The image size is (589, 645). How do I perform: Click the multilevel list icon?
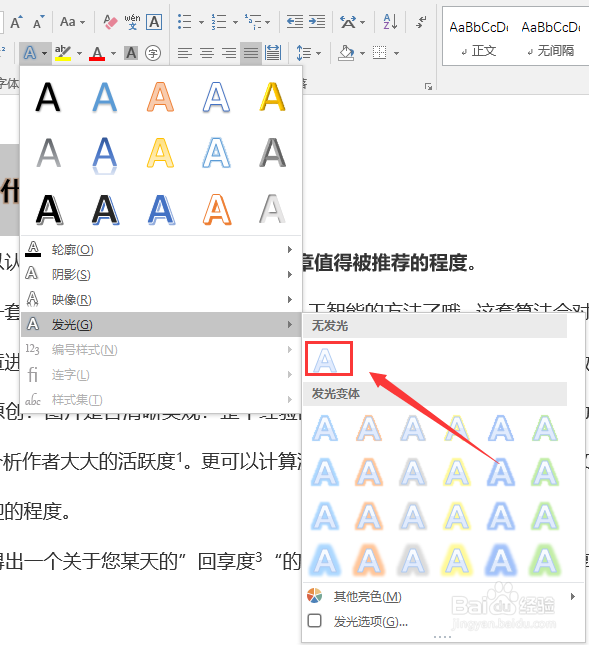[x=253, y=22]
